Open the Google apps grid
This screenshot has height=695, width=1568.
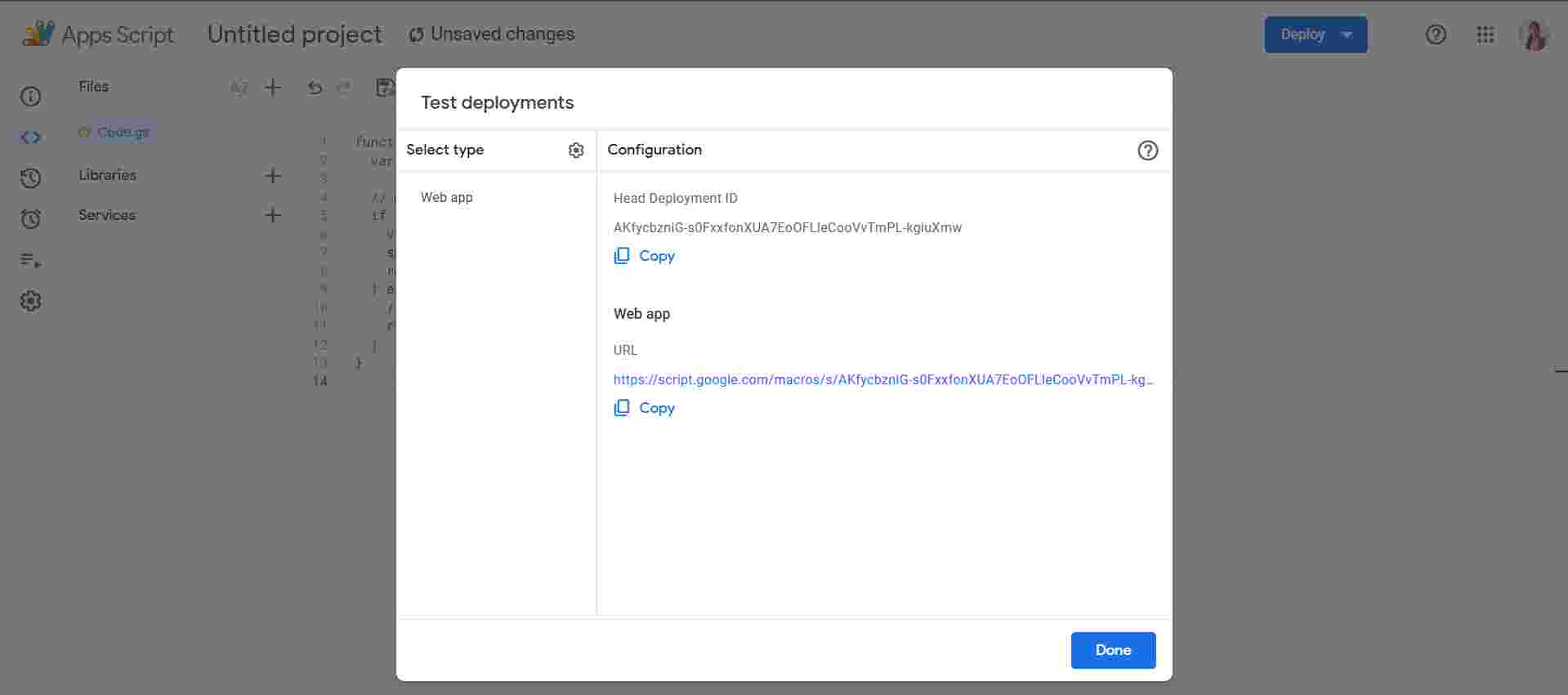tap(1485, 34)
